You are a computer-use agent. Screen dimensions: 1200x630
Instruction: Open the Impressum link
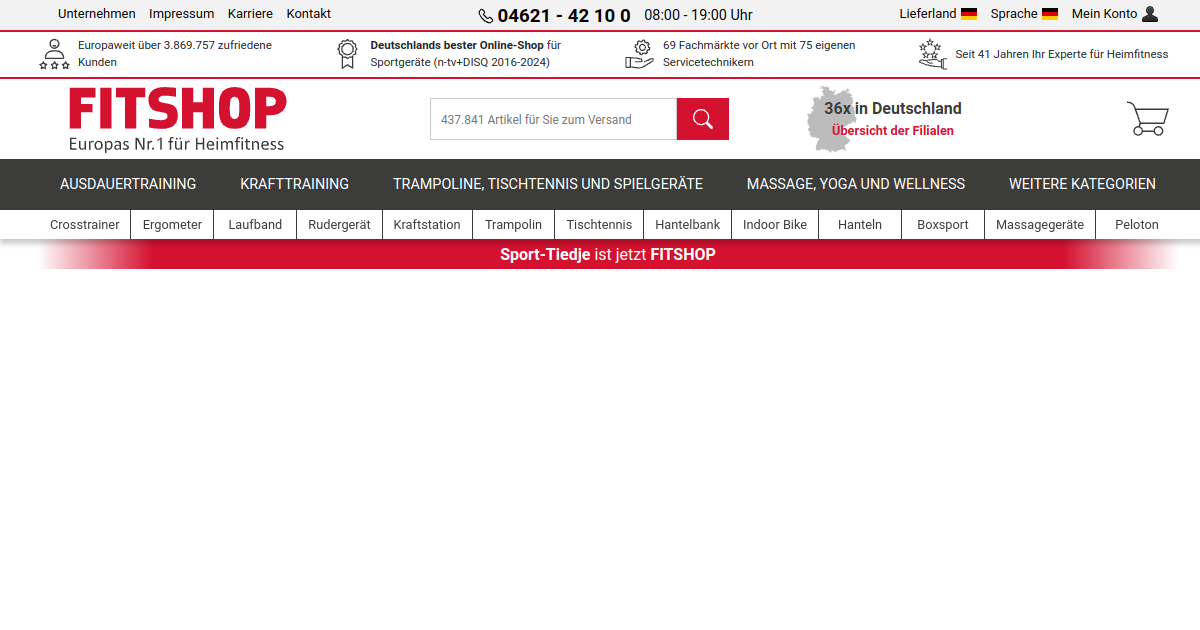click(182, 14)
